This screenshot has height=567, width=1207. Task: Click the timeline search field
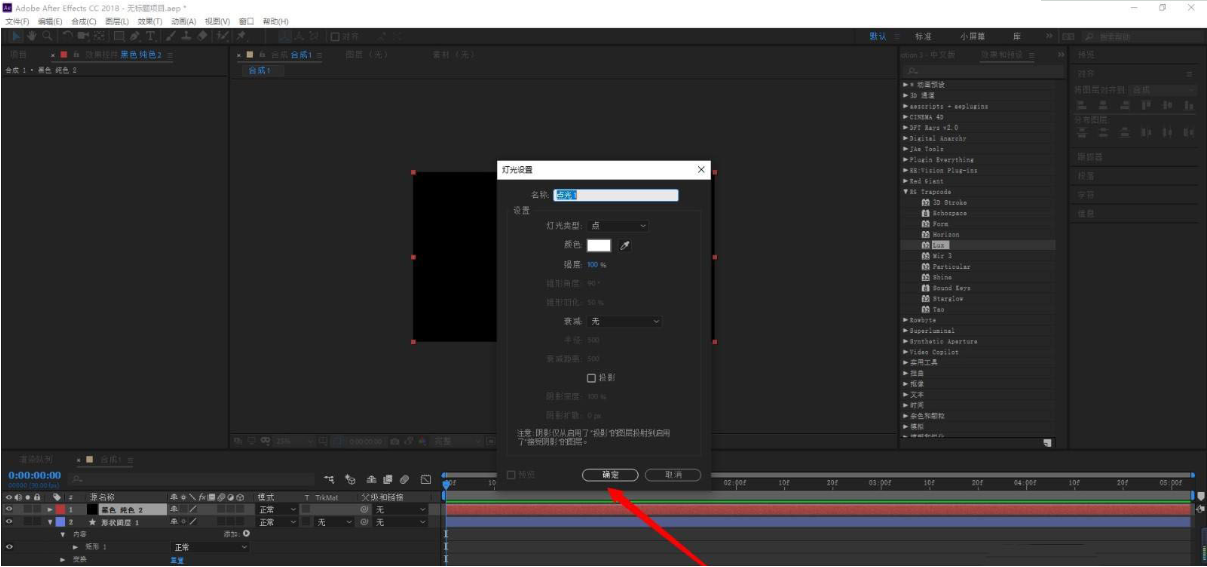(194, 479)
